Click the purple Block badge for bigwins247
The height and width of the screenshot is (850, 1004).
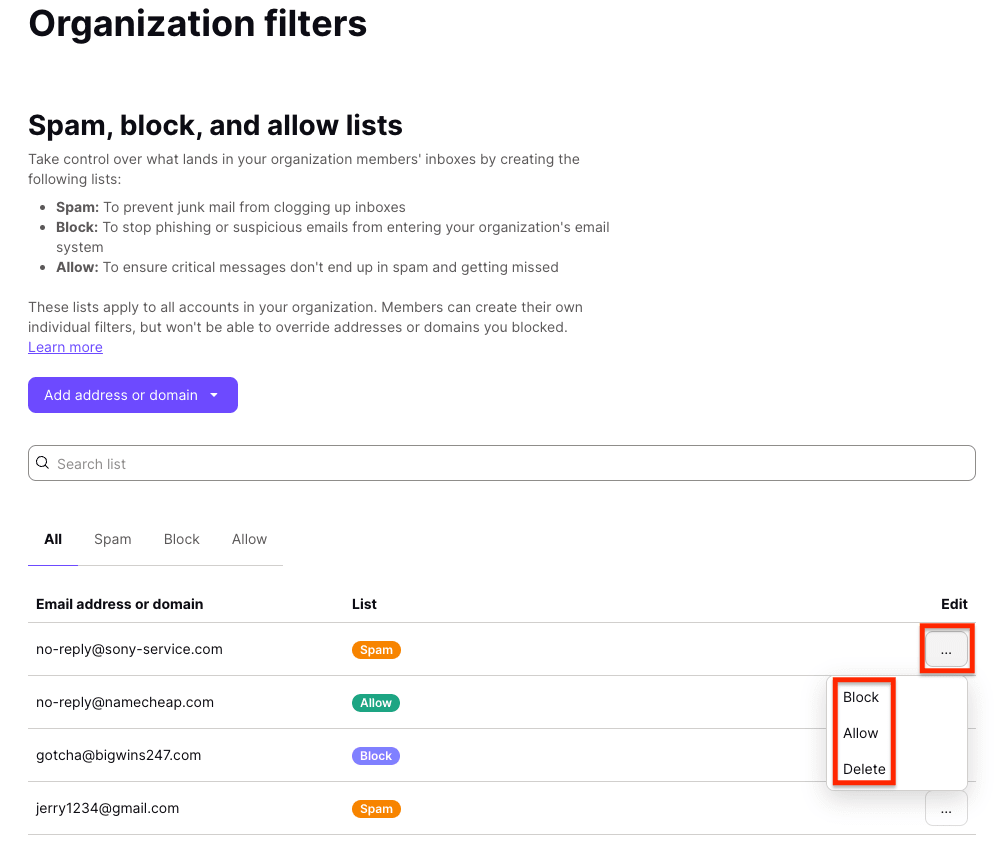[x=376, y=756]
